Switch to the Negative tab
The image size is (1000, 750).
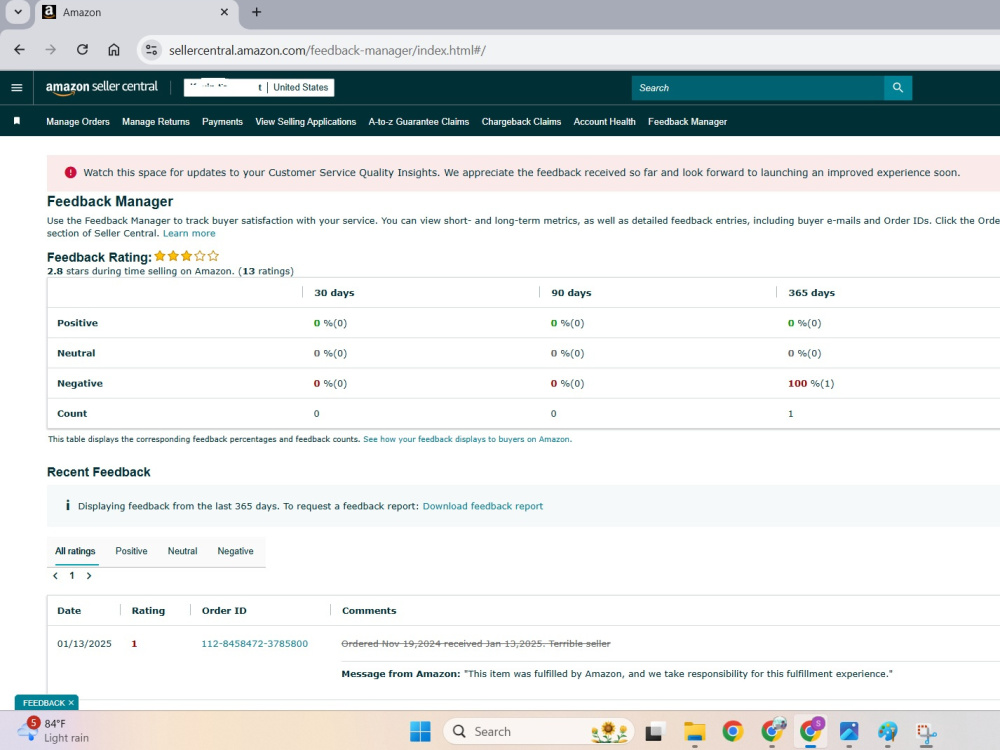(x=235, y=551)
